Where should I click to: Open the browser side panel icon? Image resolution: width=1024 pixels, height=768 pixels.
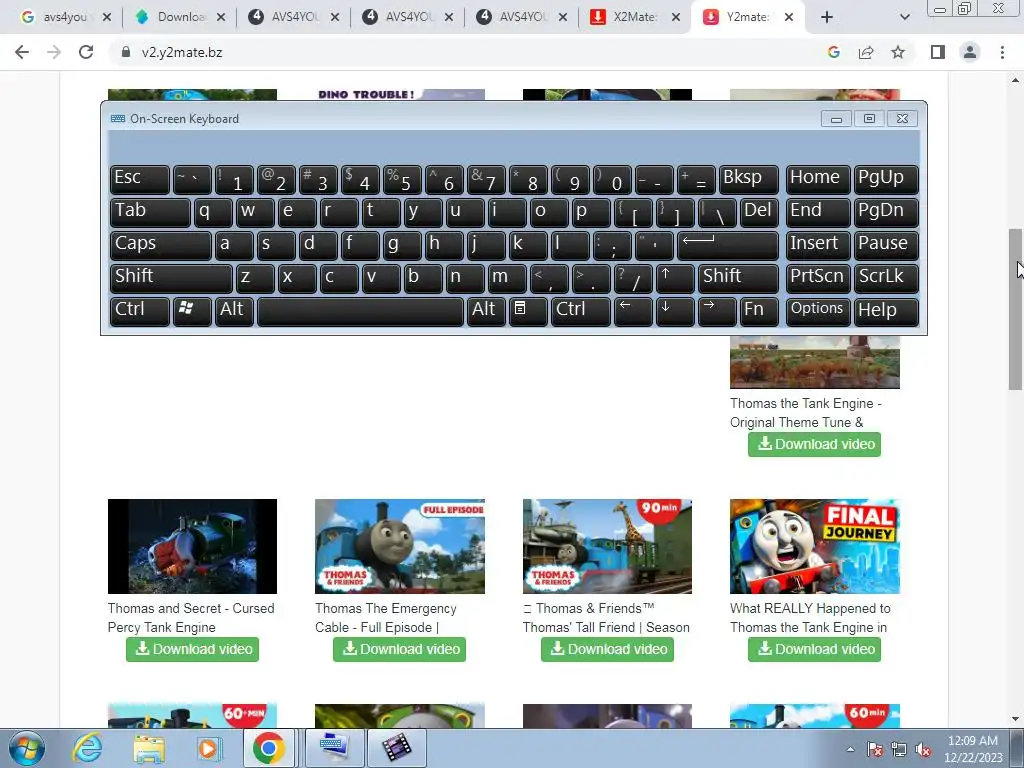pos(938,52)
